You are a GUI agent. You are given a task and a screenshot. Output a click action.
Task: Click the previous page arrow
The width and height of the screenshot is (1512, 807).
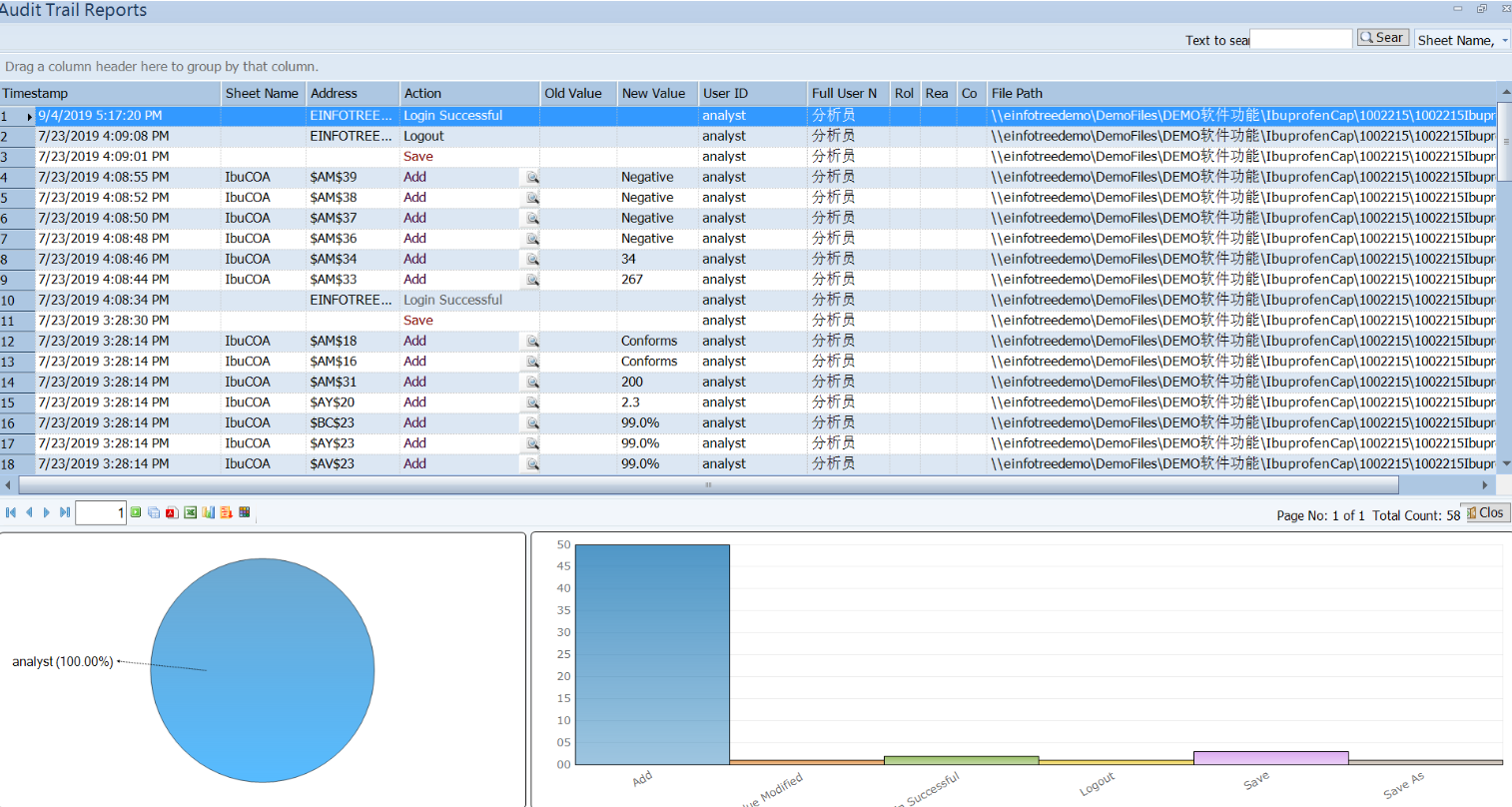click(29, 512)
